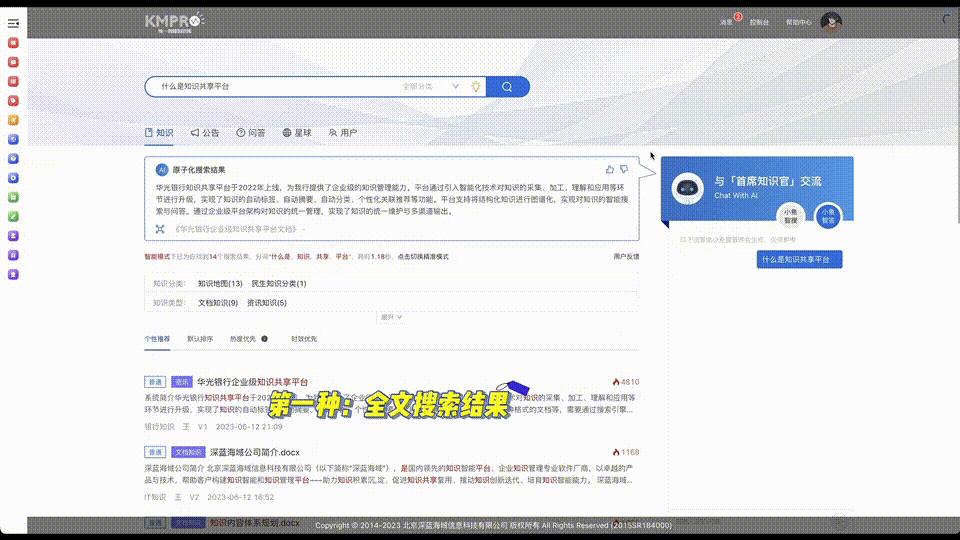Viewport: 960px width, 540px height.
Task: Filter by 资讯知识(5)
Action: pyautogui.click(x=267, y=303)
